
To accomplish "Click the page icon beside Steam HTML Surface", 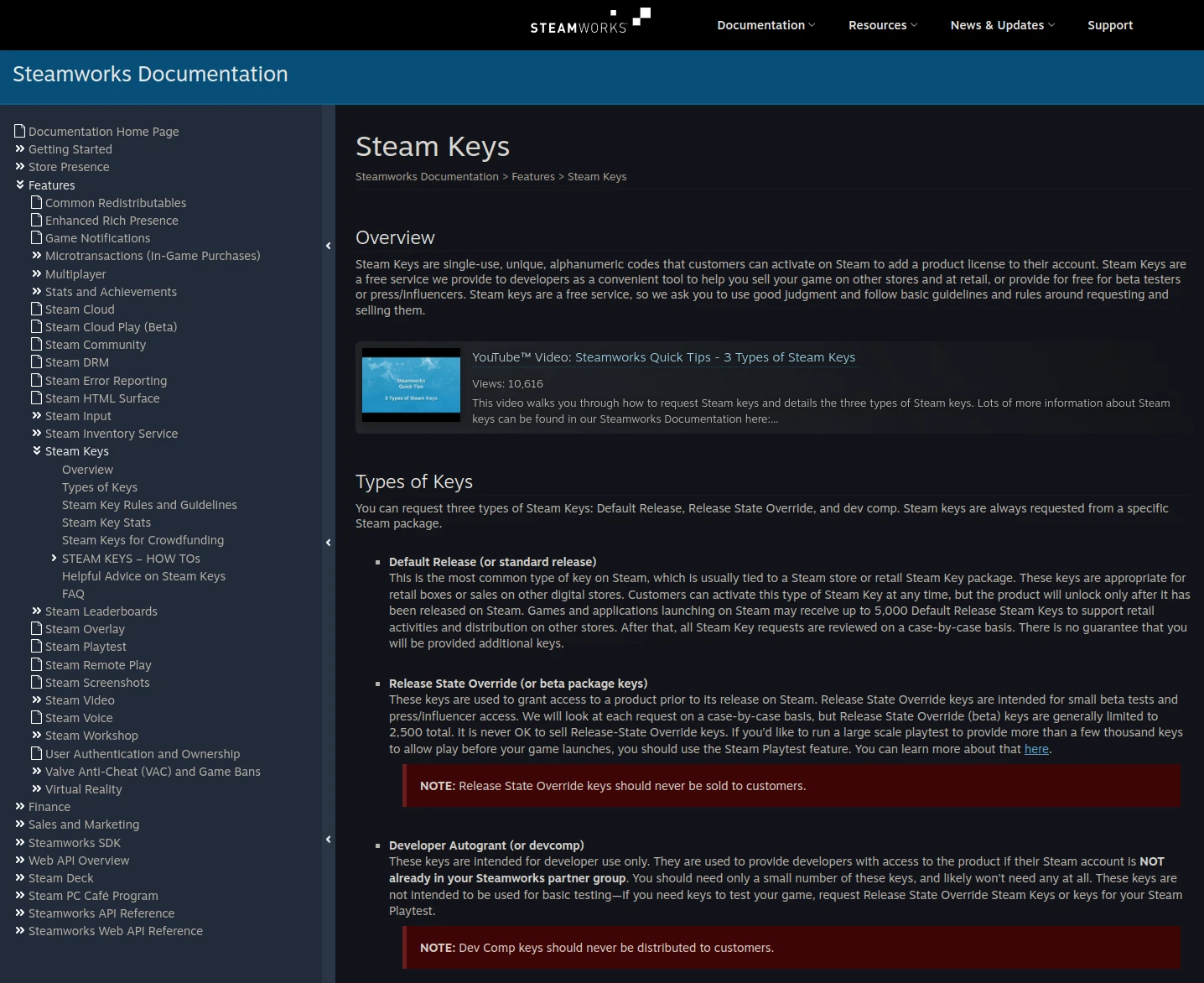I will pos(37,398).
